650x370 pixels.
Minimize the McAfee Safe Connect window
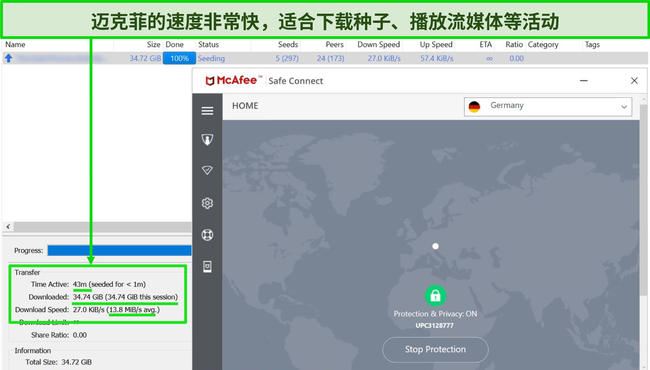pos(584,81)
